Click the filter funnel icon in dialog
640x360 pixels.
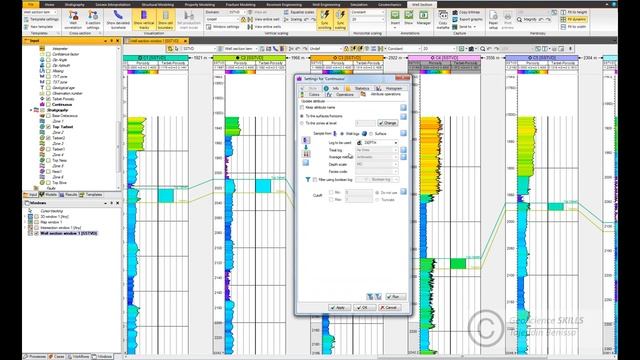307,180
